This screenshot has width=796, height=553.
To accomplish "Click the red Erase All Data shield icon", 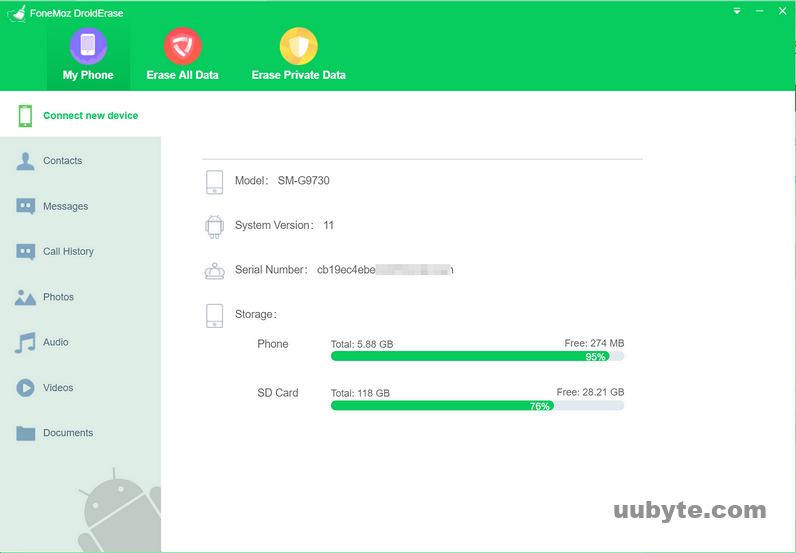I will coord(182,46).
